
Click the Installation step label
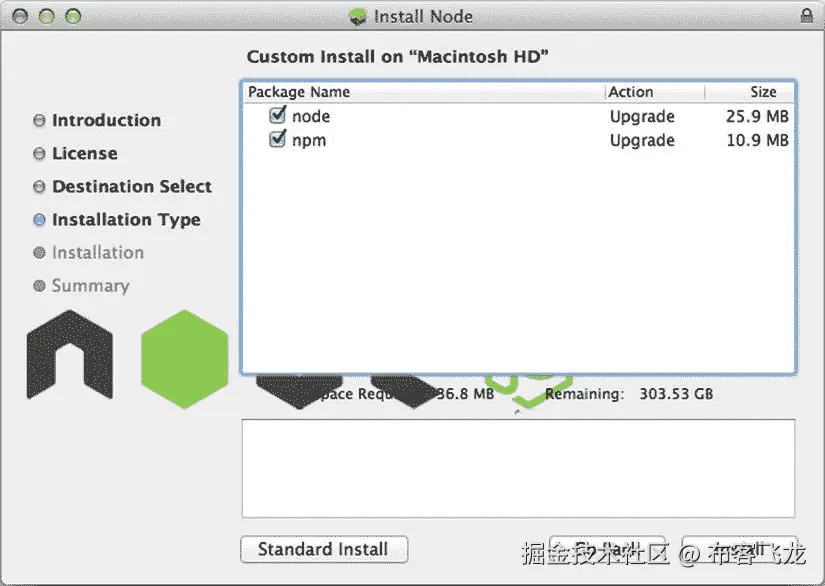click(x=98, y=253)
